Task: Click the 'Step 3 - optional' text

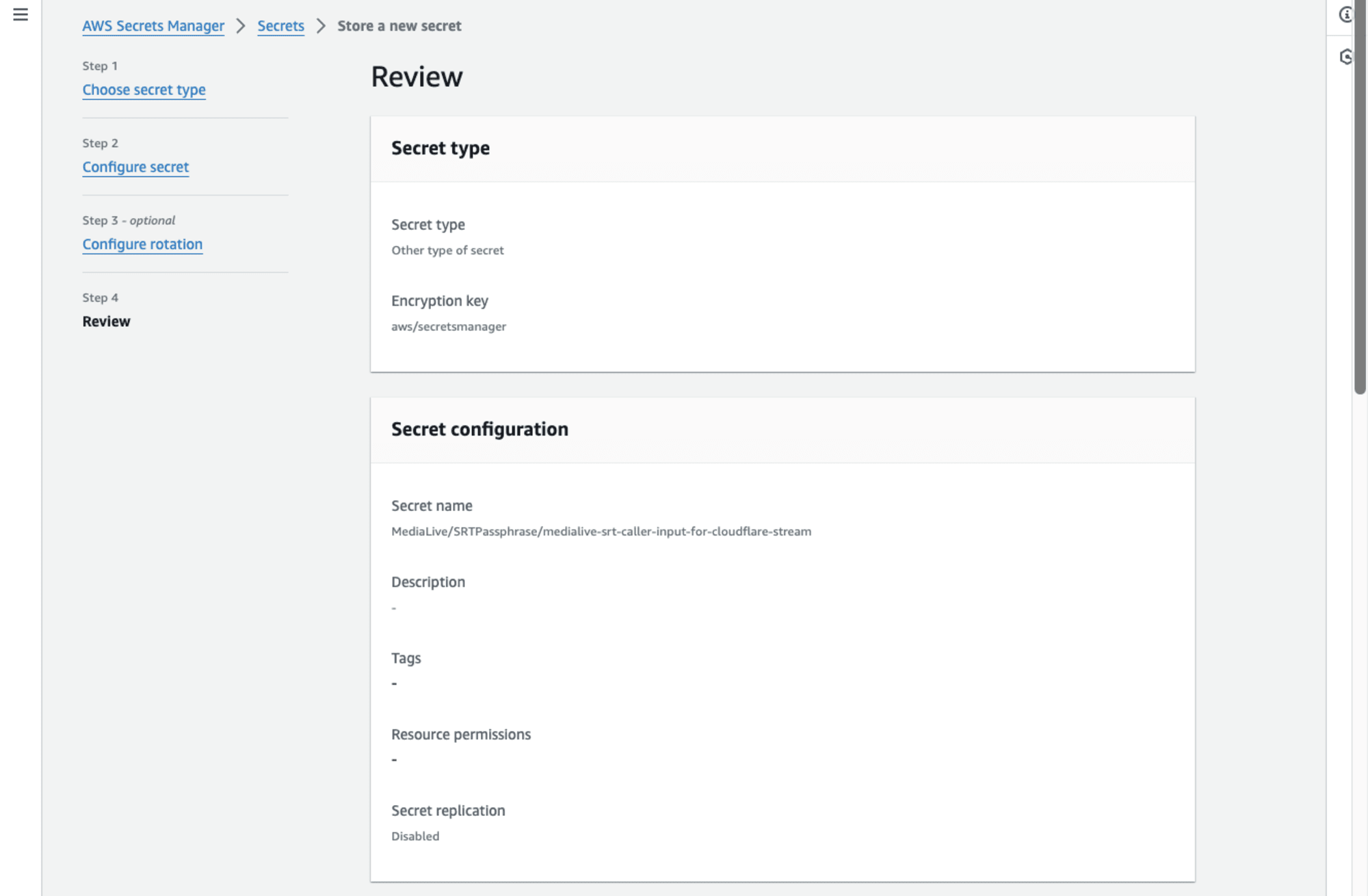Action: tap(129, 220)
